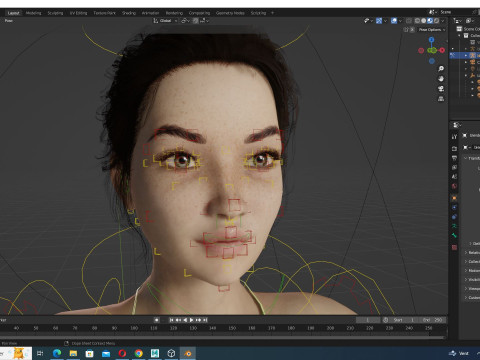Open the Pose Options dropdown
This screenshot has width=480, height=360.
click(432, 30)
